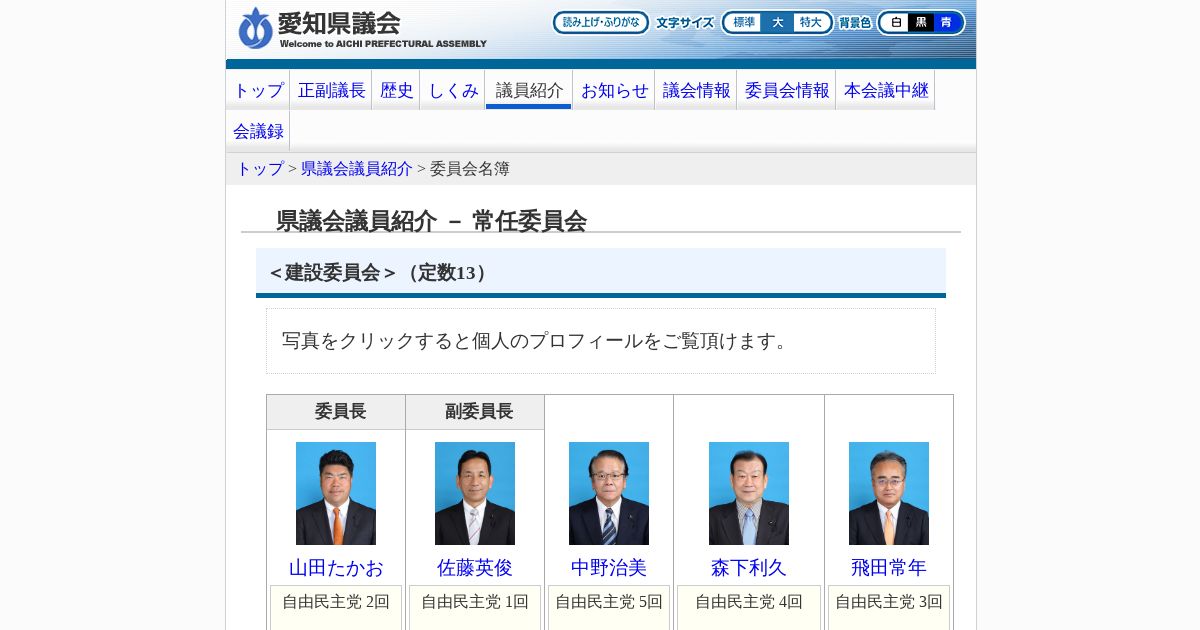Click the 副委員長 column header
Screen dimensions: 1200x630
[x=475, y=412]
